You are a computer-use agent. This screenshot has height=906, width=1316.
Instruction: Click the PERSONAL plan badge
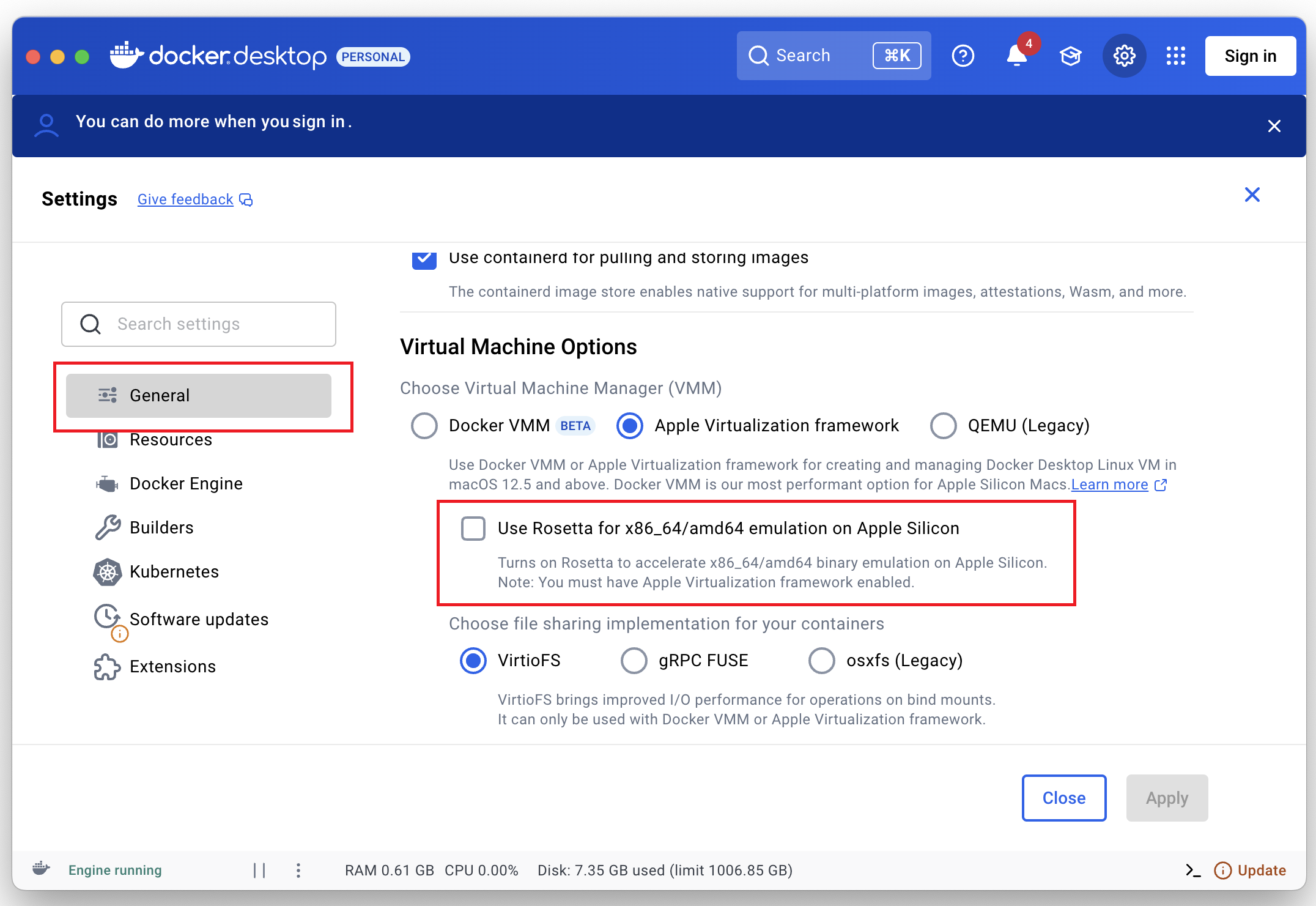pos(373,56)
